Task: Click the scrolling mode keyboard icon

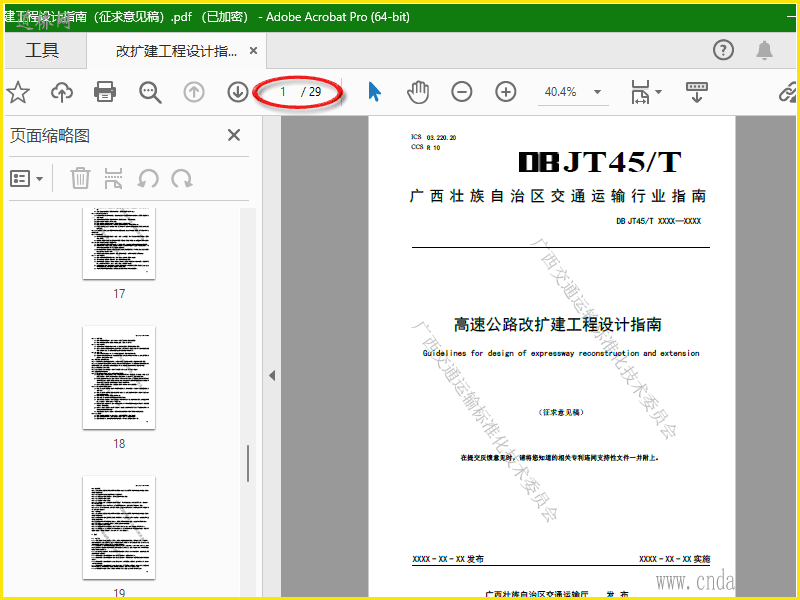Action: tap(696, 92)
